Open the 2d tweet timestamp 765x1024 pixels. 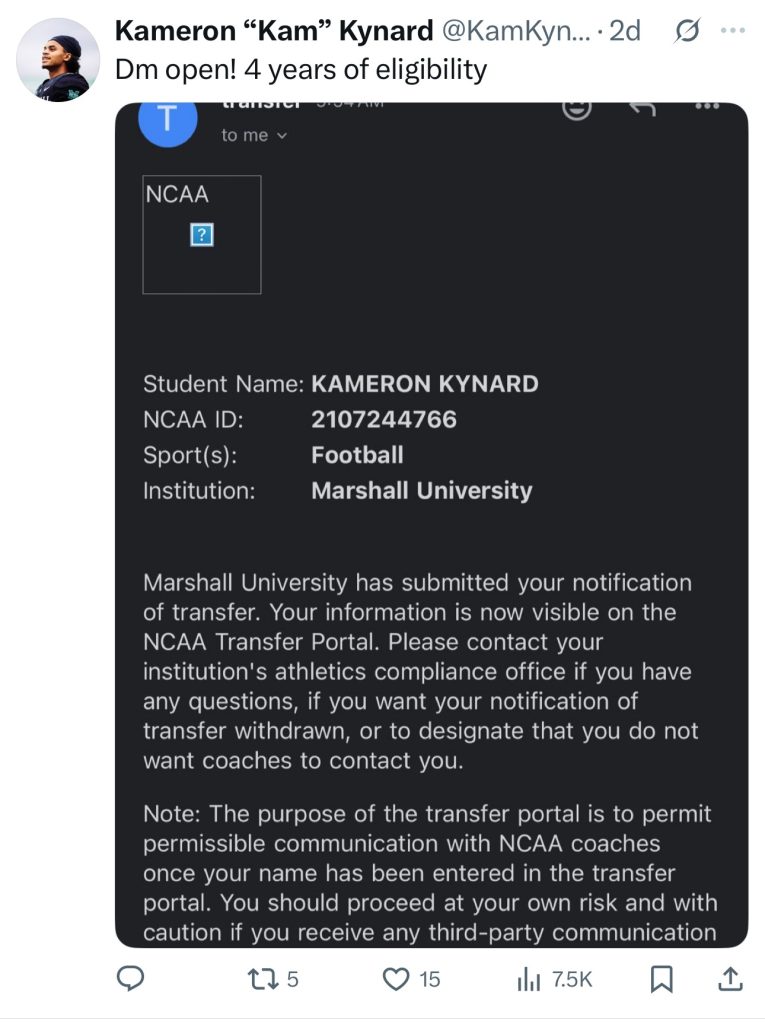tap(625, 31)
